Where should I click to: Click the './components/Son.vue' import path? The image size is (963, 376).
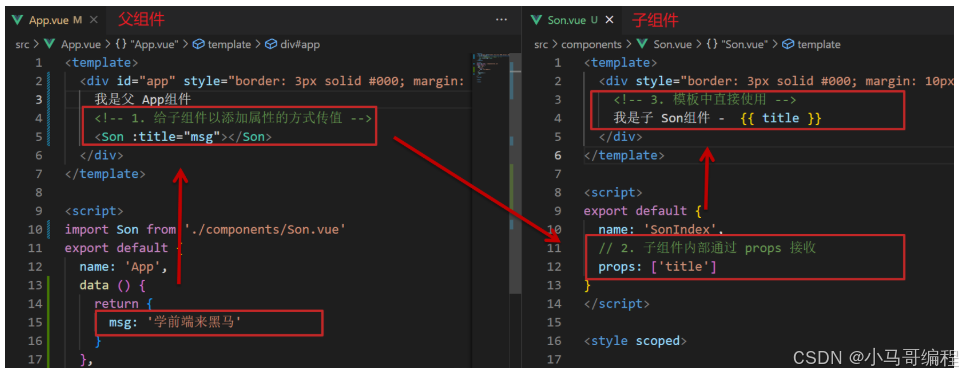pyautogui.click(x=265, y=229)
